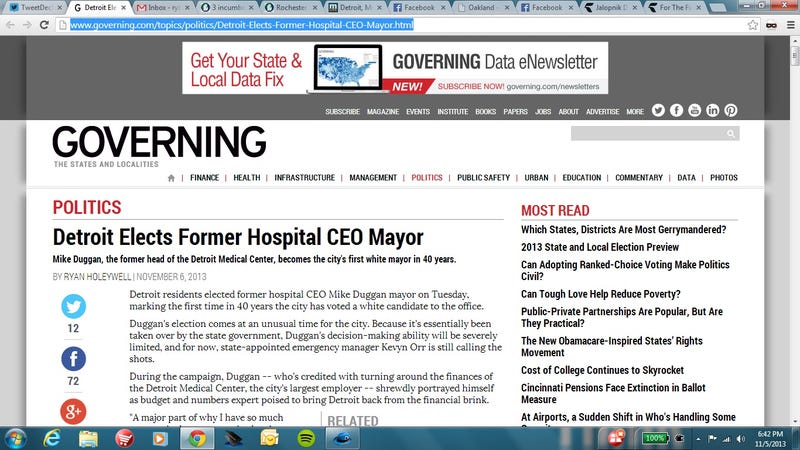Viewport: 800px width, 450px height.
Task: Open Governing's YouTube icon in header
Action: coord(694,110)
